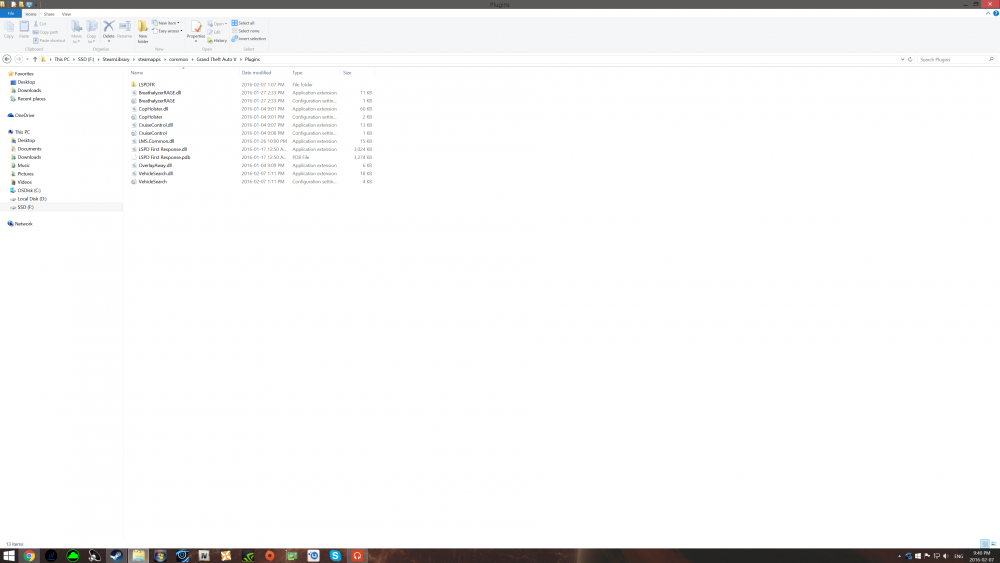The width and height of the screenshot is (1000, 563).
Task: Open the Open dropdown in ribbon
Action: tap(217, 24)
